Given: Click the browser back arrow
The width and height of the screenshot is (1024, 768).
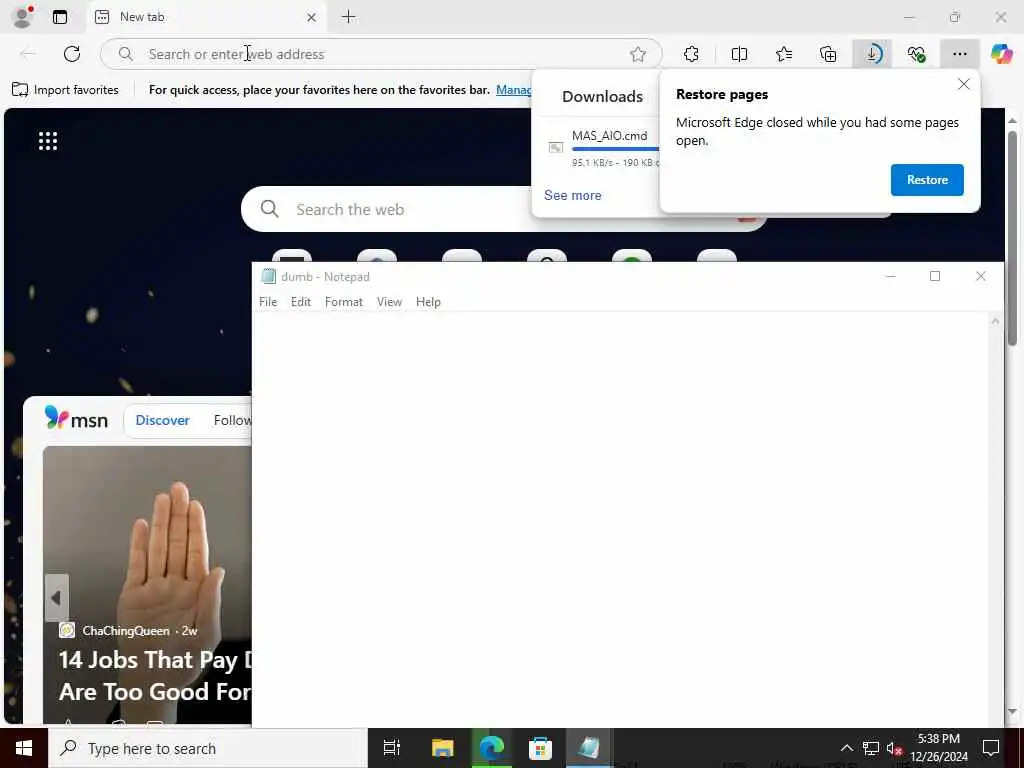Looking at the screenshot, I should pyautogui.click(x=28, y=54).
